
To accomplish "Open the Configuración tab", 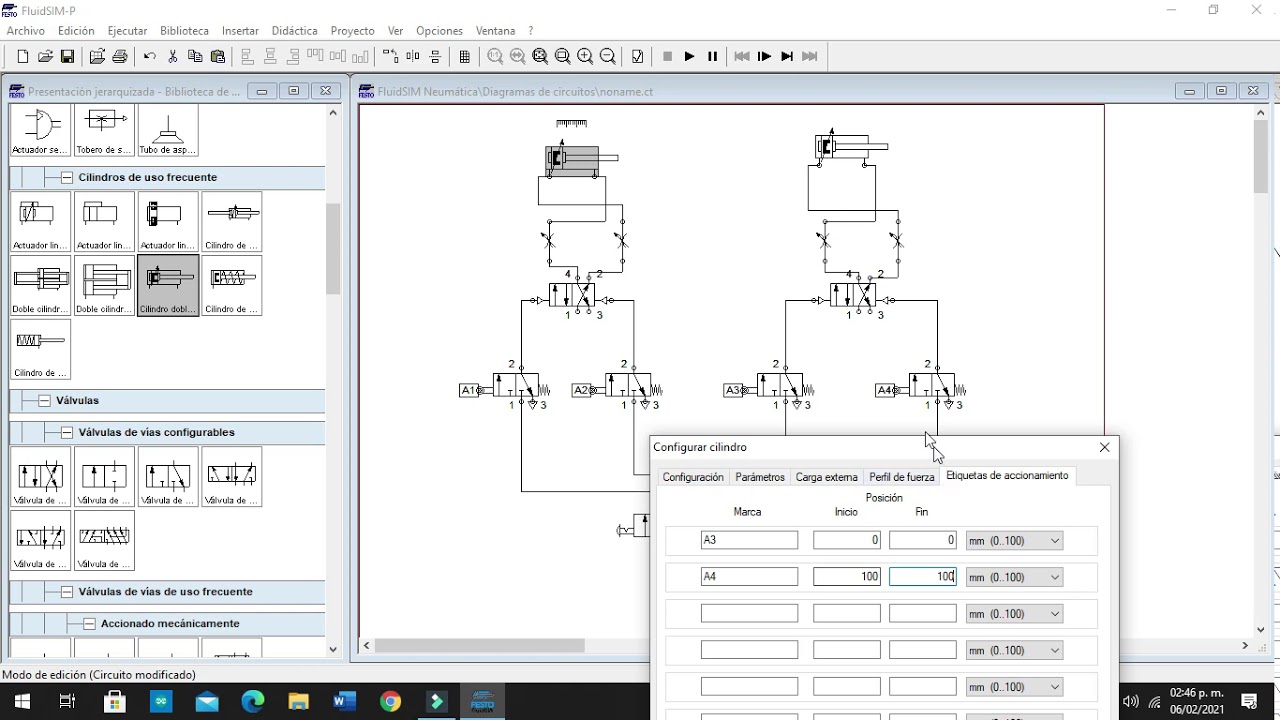I will click(693, 477).
